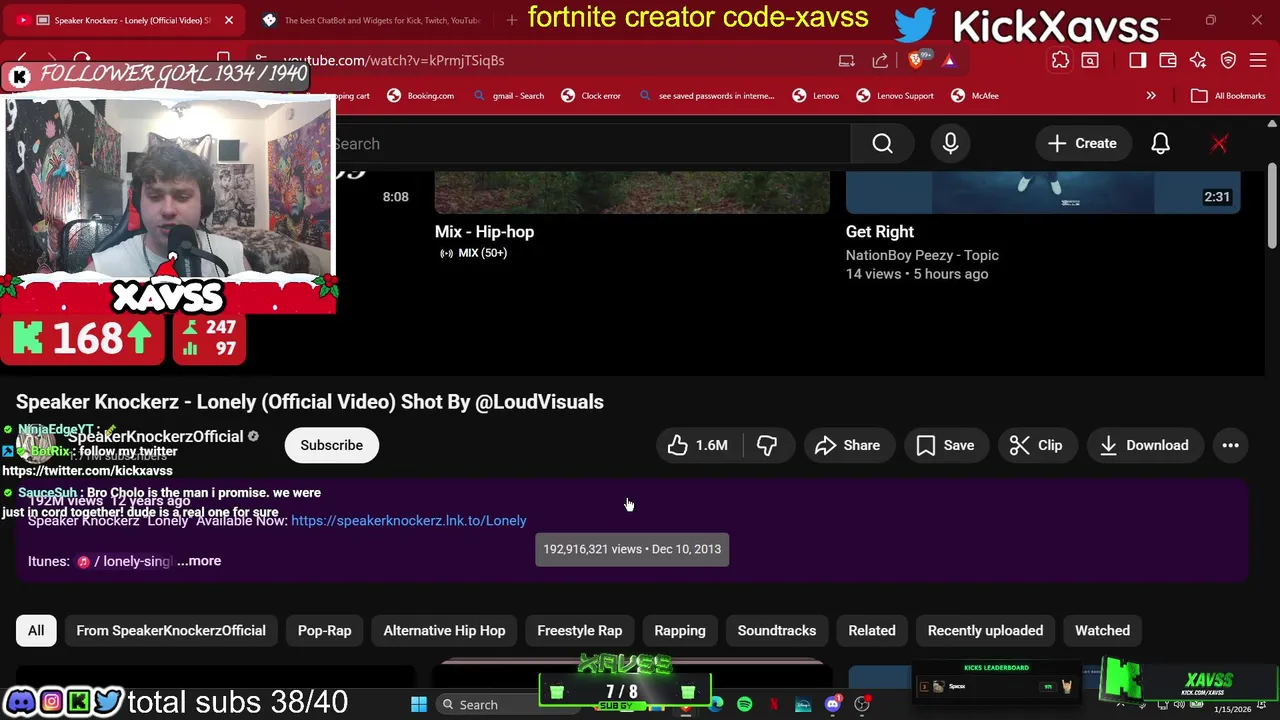This screenshot has height=720, width=1280.
Task: Select the From SpeakerKnockerzOfficial chip
Action: click(x=171, y=631)
